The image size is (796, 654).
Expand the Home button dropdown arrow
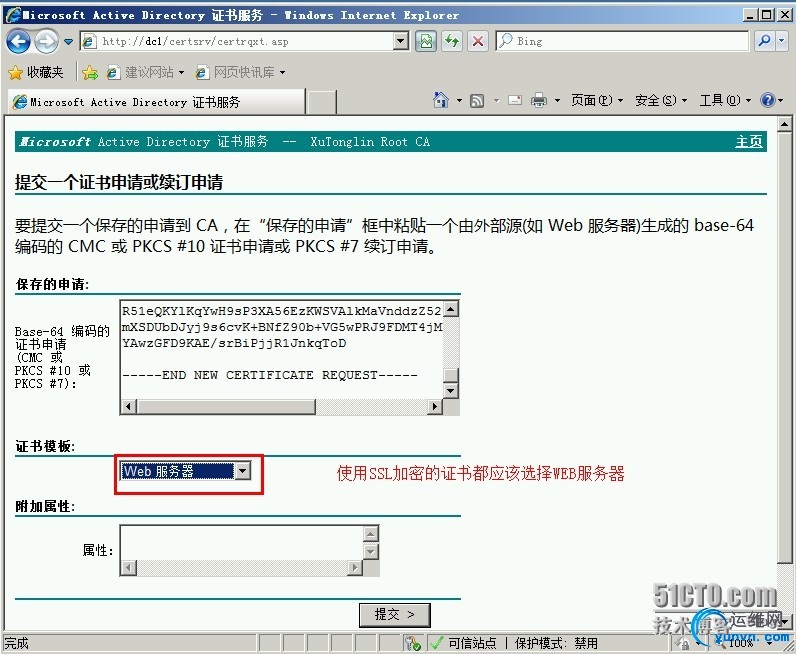coord(459,101)
